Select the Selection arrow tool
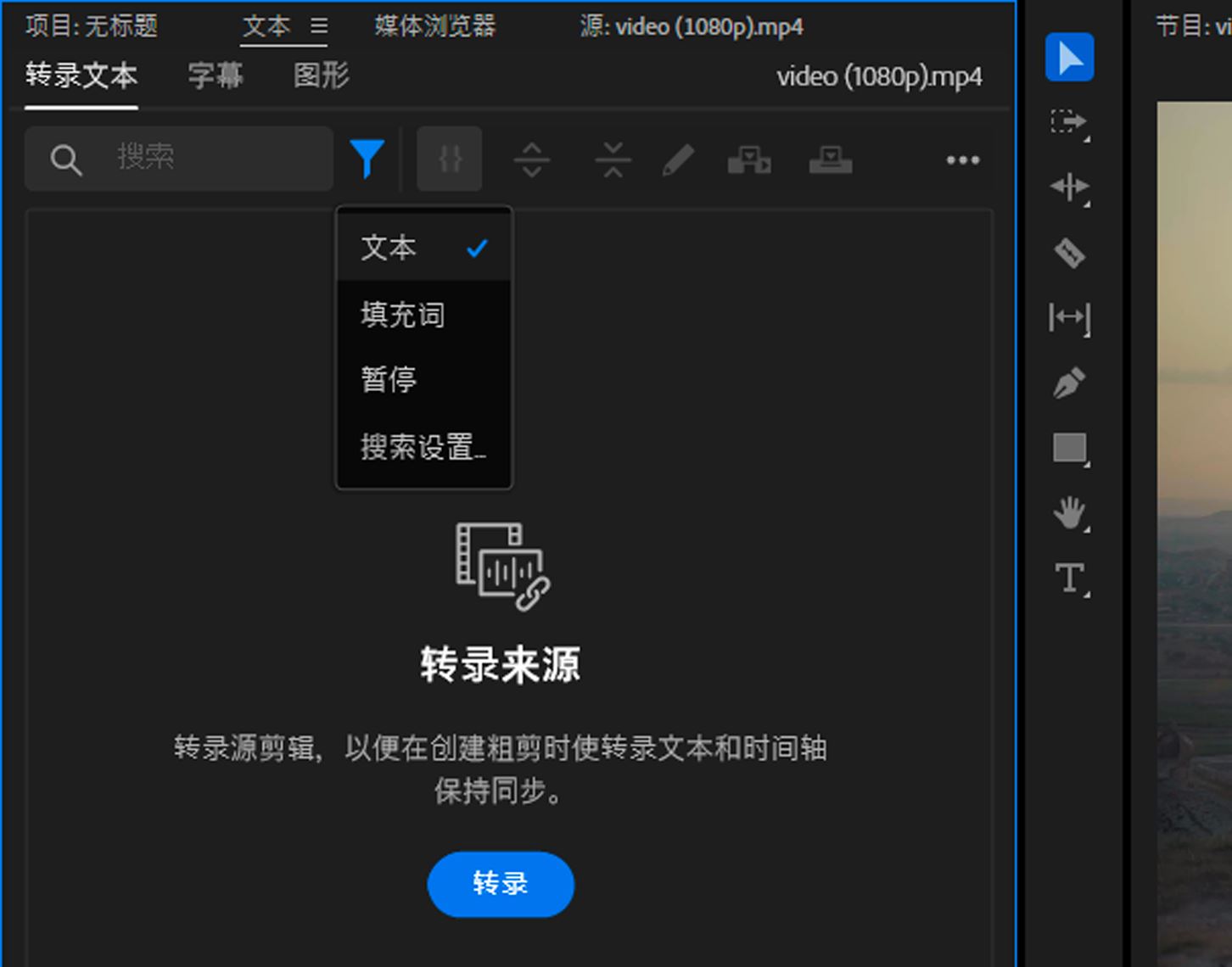Viewport: 1232px width, 967px height. tap(1069, 58)
